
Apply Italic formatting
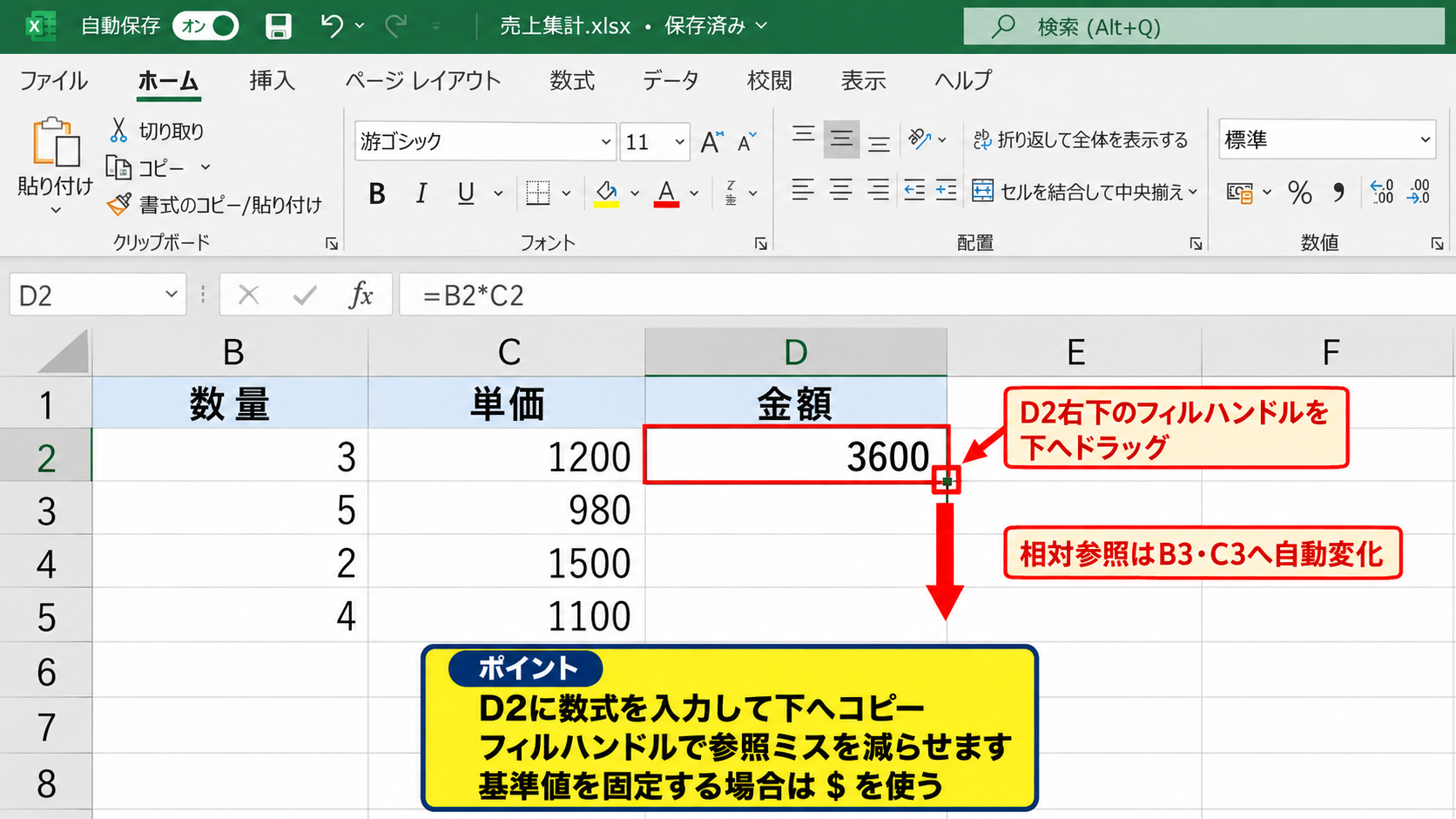(x=421, y=193)
